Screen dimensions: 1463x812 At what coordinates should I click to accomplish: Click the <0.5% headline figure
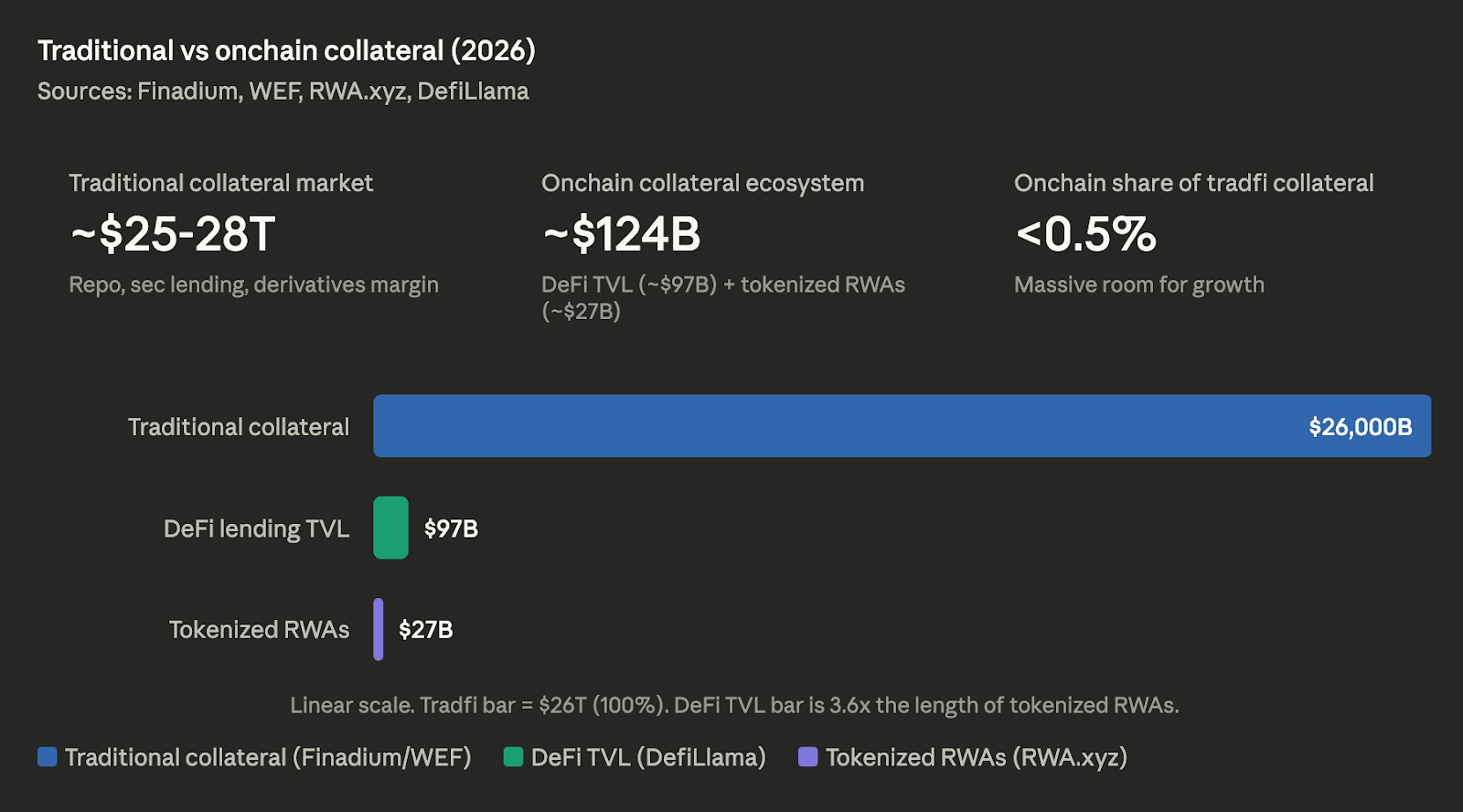tap(1085, 234)
